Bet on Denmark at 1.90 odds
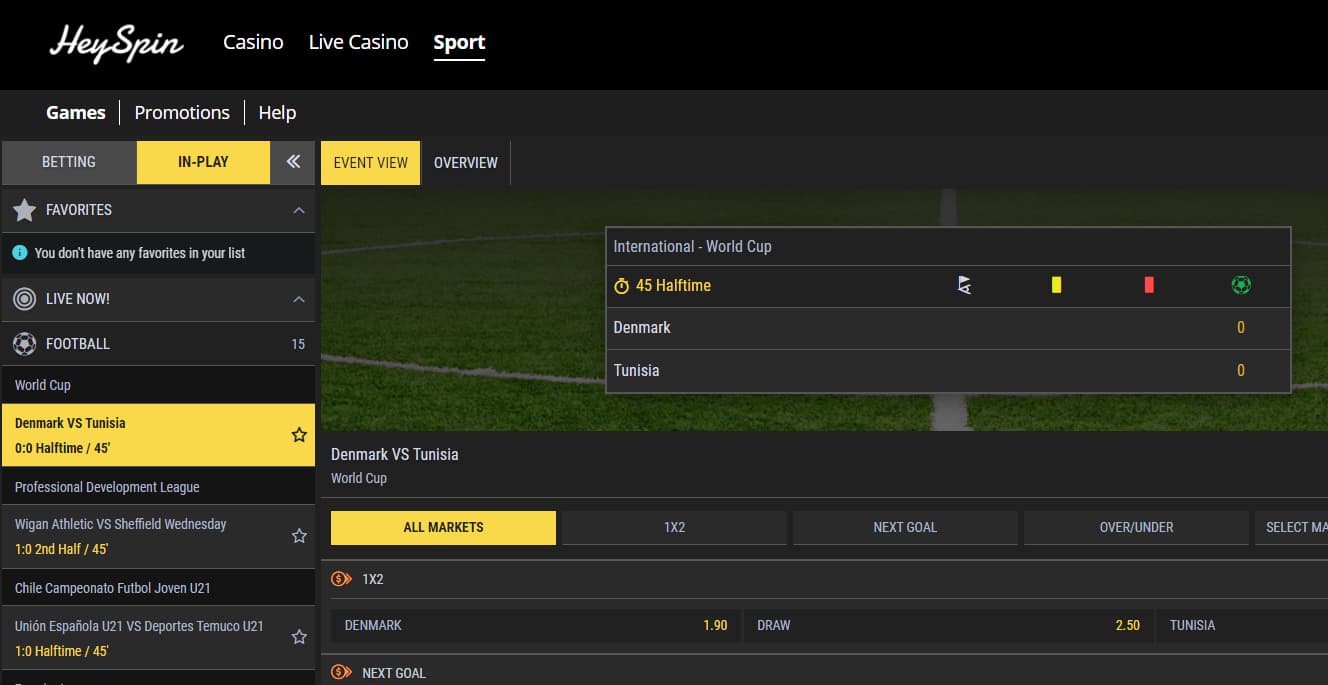Image resolution: width=1328 pixels, height=685 pixels. (x=536, y=626)
